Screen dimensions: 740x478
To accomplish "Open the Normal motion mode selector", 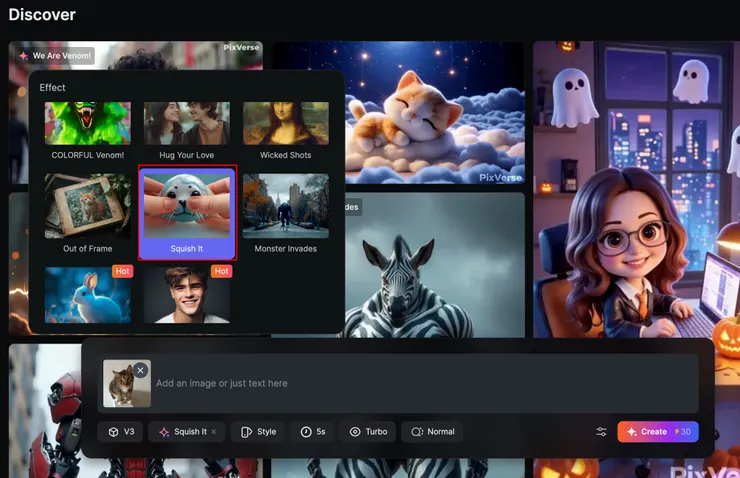I will point(432,432).
